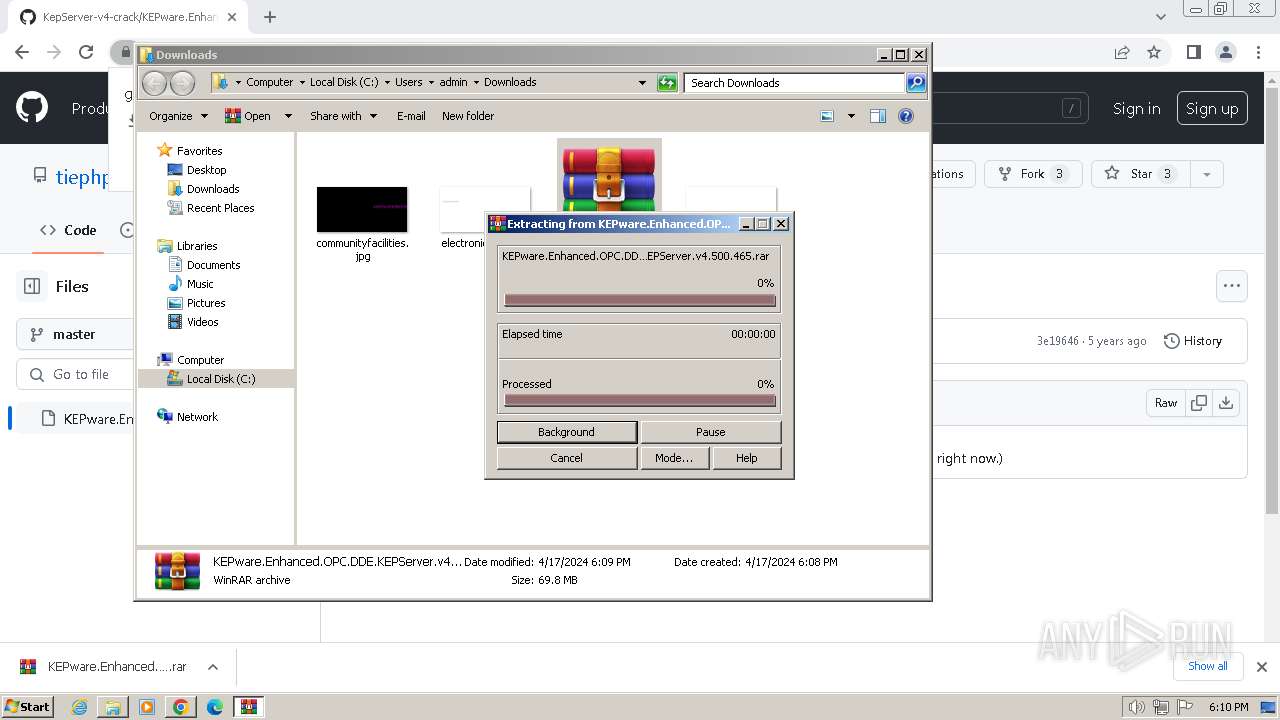Click the Search Downloads field
Image resolution: width=1280 pixels, height=720 pixels.
pyautogui.click(x=795, y=83)
